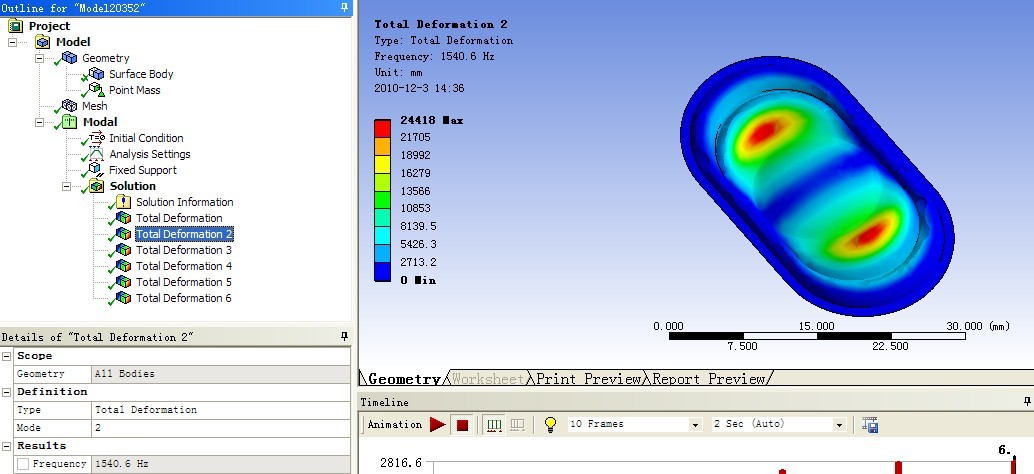Select the Fixed Support item

coord(142,170)
